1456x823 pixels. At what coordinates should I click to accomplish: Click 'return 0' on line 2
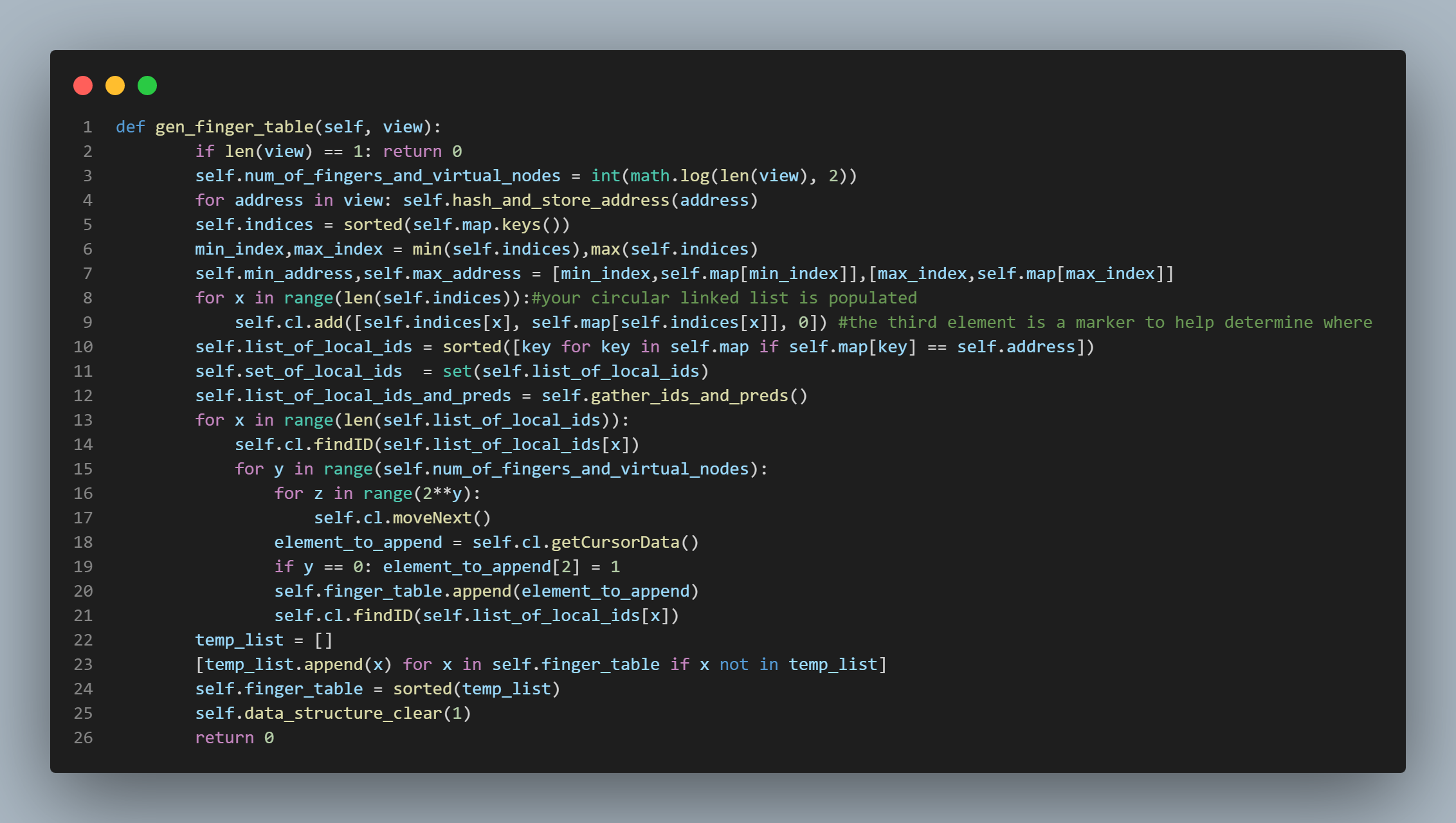pos(423,151)
